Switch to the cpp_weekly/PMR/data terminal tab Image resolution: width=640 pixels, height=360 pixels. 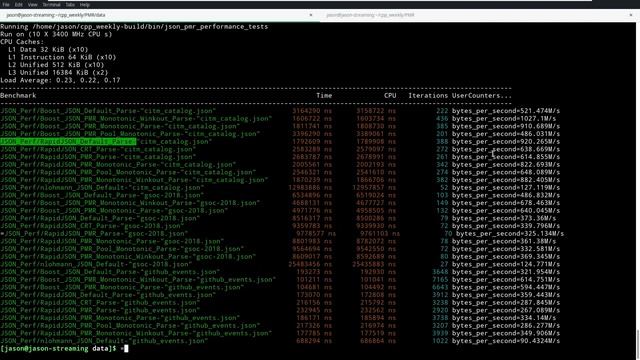click(x=159, y=15)
